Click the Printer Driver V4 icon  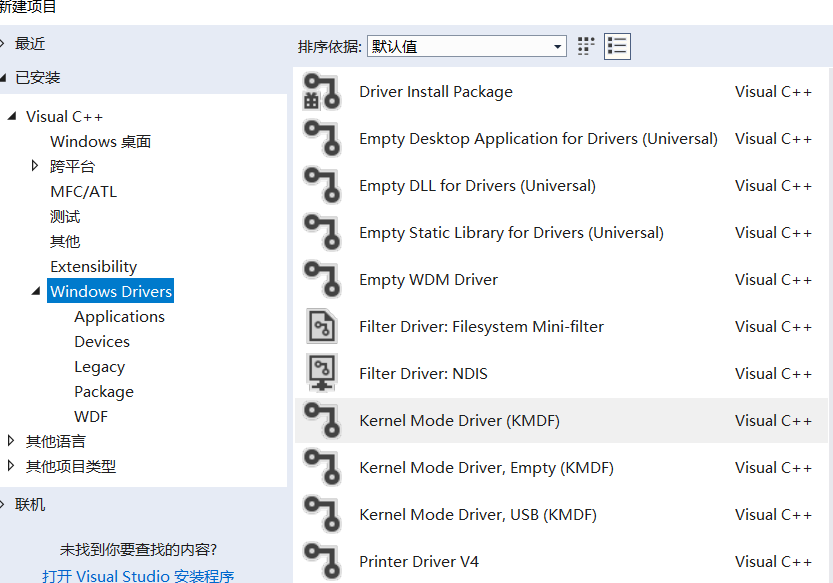(x=321, y=561)
